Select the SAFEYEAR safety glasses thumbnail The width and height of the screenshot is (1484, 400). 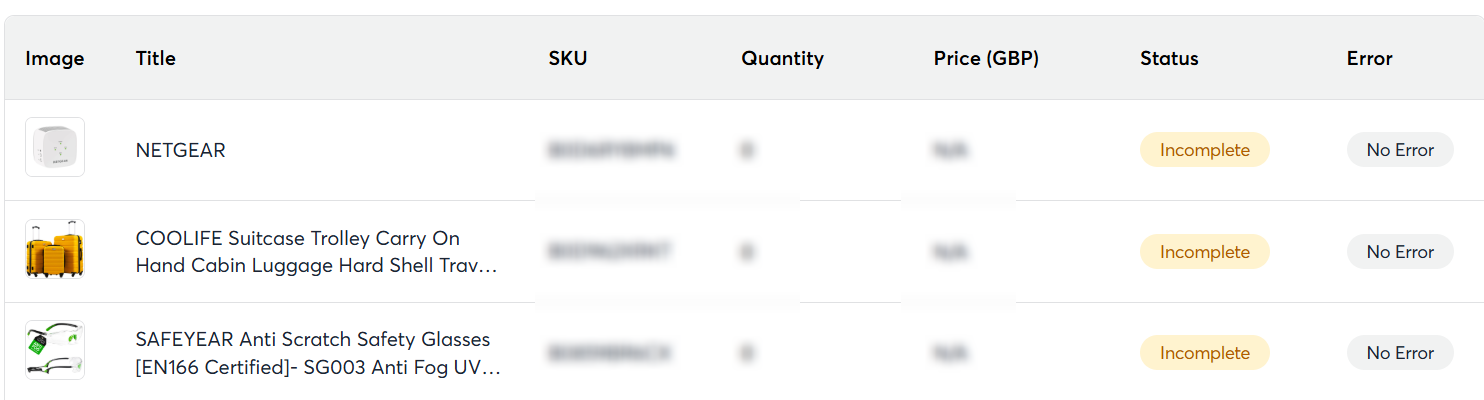[55, 351]
